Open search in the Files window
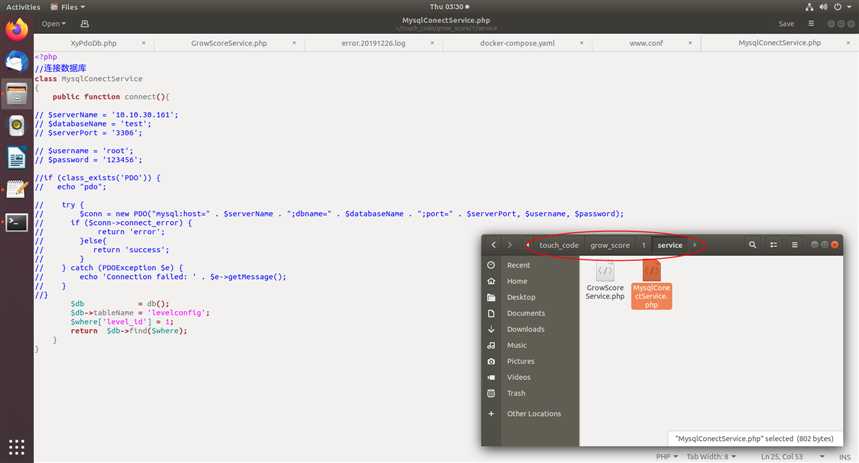Screen dimensions: 859x463 click(x=752, y=245)
